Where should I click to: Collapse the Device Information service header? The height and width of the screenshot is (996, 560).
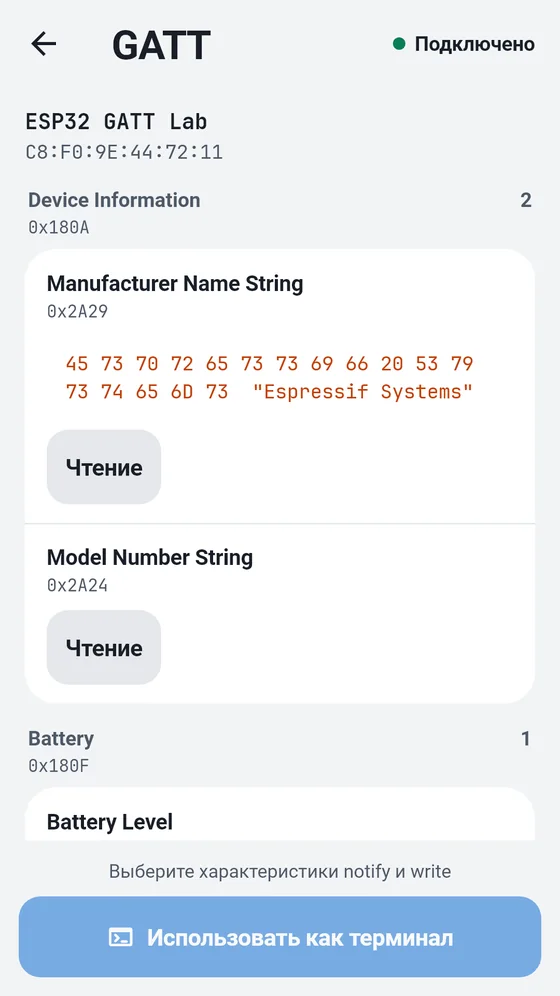coord(280,213)
